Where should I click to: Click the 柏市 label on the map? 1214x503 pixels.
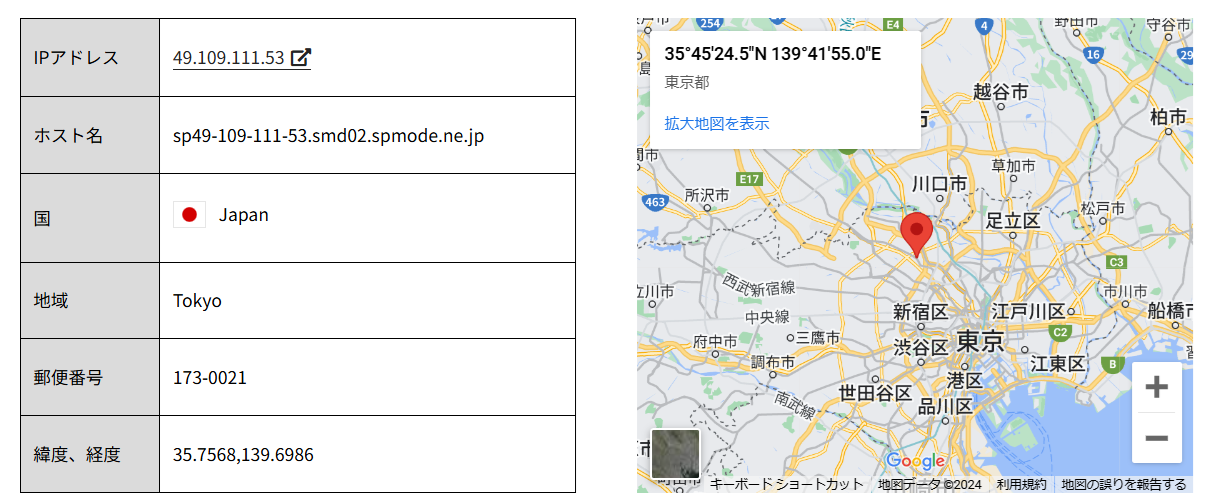[x=1166, y=118]
